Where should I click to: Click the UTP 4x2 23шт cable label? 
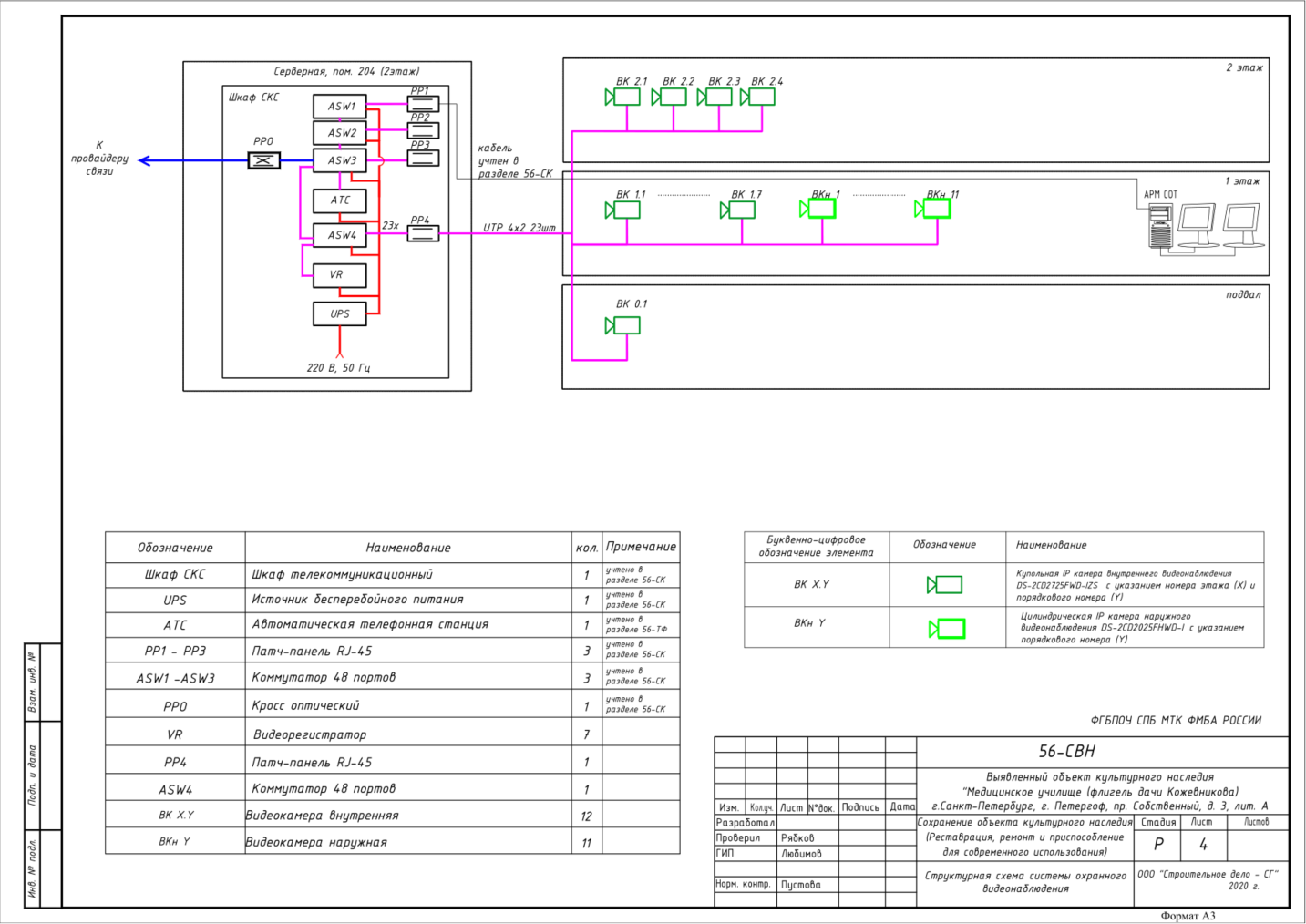(x=519, y=228)
